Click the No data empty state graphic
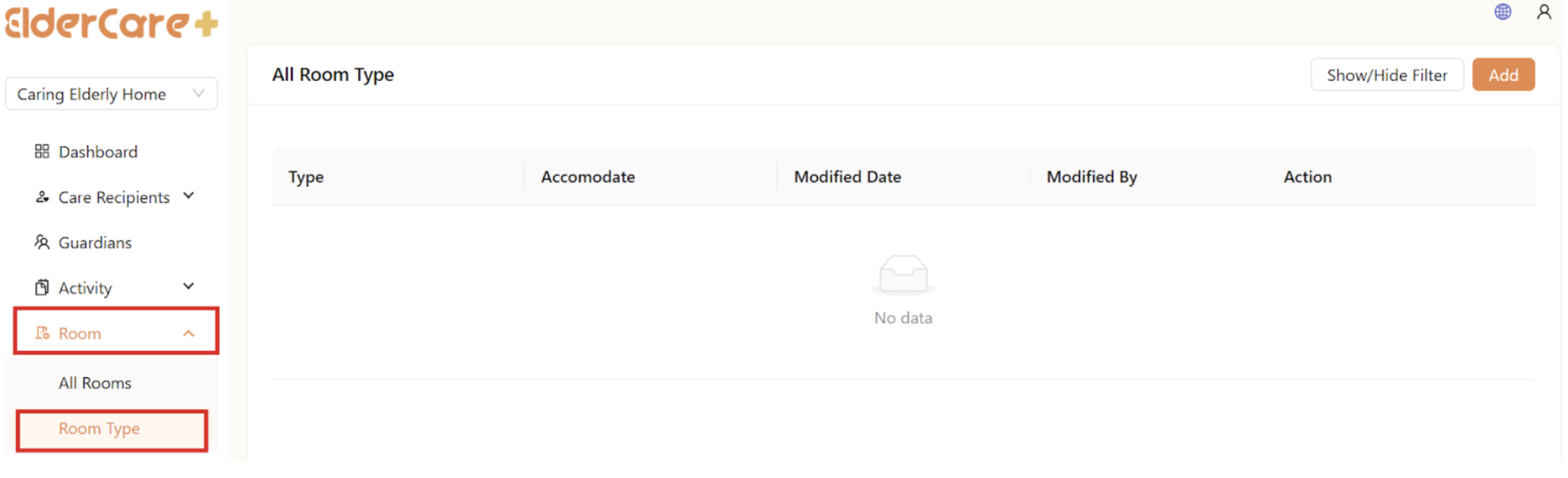 (903, 275)
